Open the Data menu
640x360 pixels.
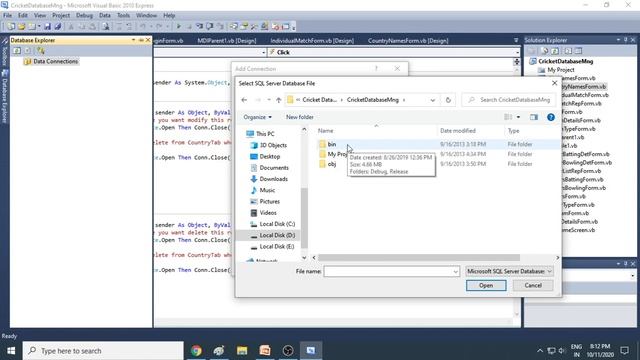105,16
